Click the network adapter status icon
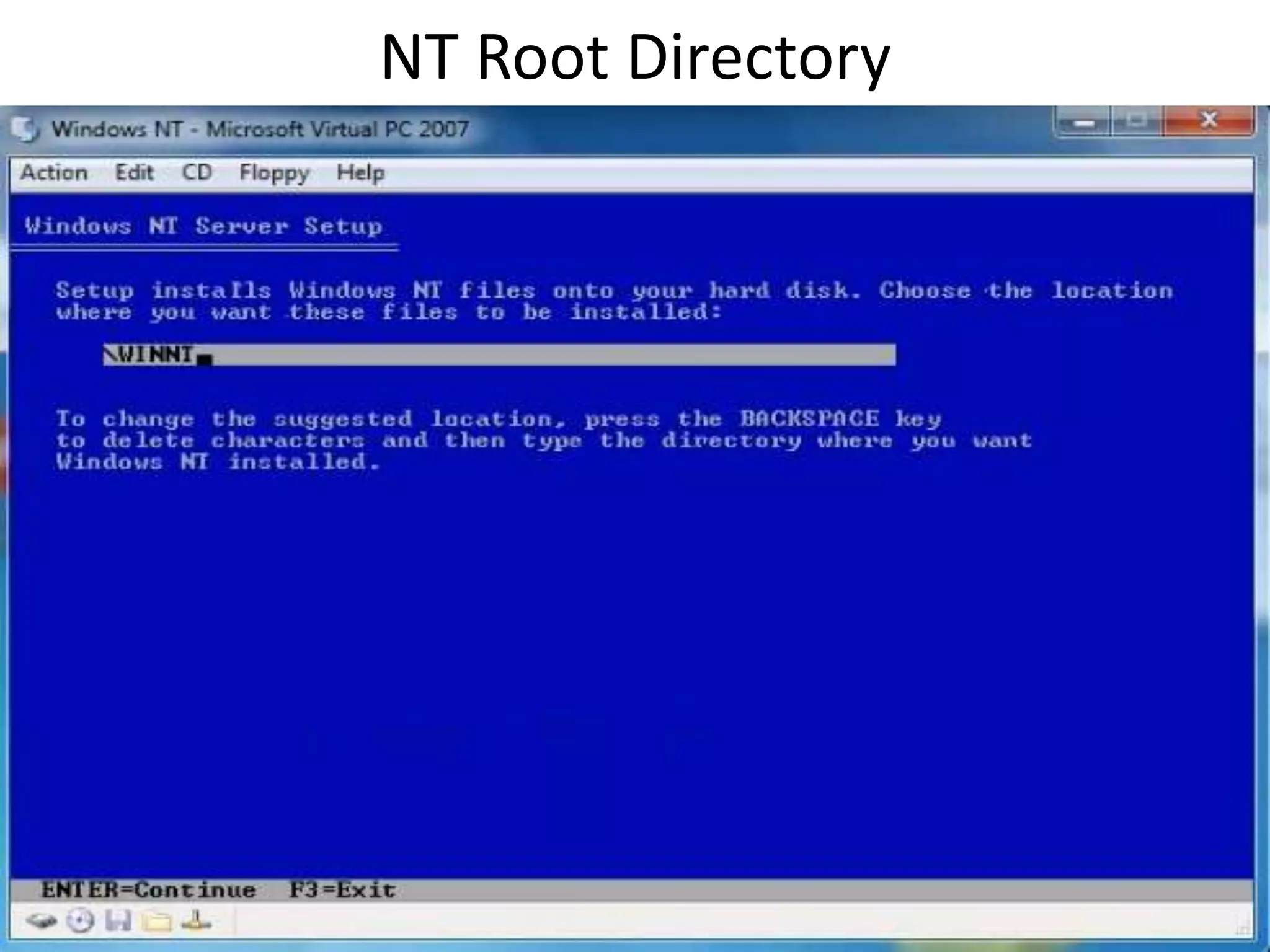The image size is (1270, 952). (196, 921)
